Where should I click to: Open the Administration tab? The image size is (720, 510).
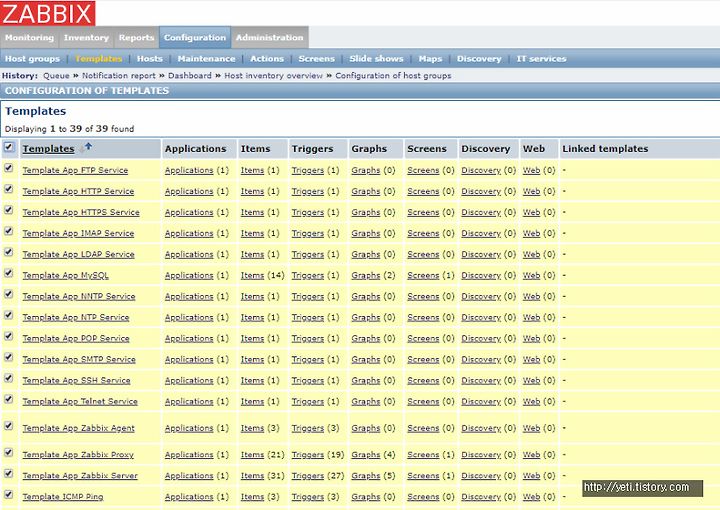[x=270, y=38]
